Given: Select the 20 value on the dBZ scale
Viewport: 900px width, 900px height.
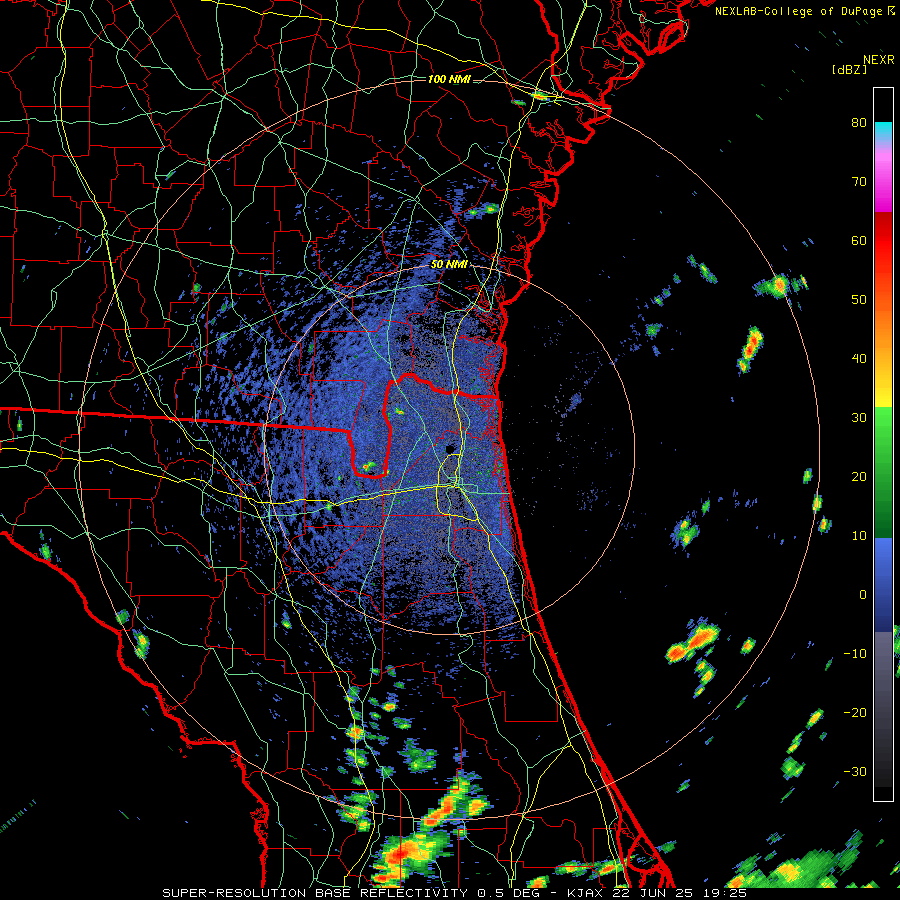Looking at the screenshot, I should pyautogui.click(x=859, y=476).
